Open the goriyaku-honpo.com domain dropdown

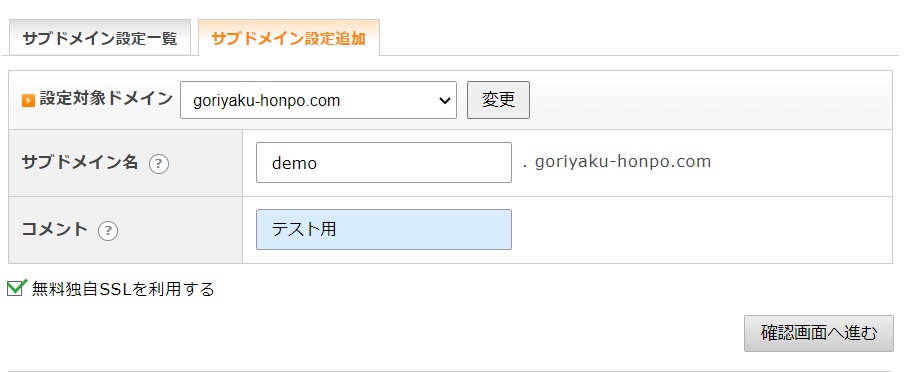(318, 100)
